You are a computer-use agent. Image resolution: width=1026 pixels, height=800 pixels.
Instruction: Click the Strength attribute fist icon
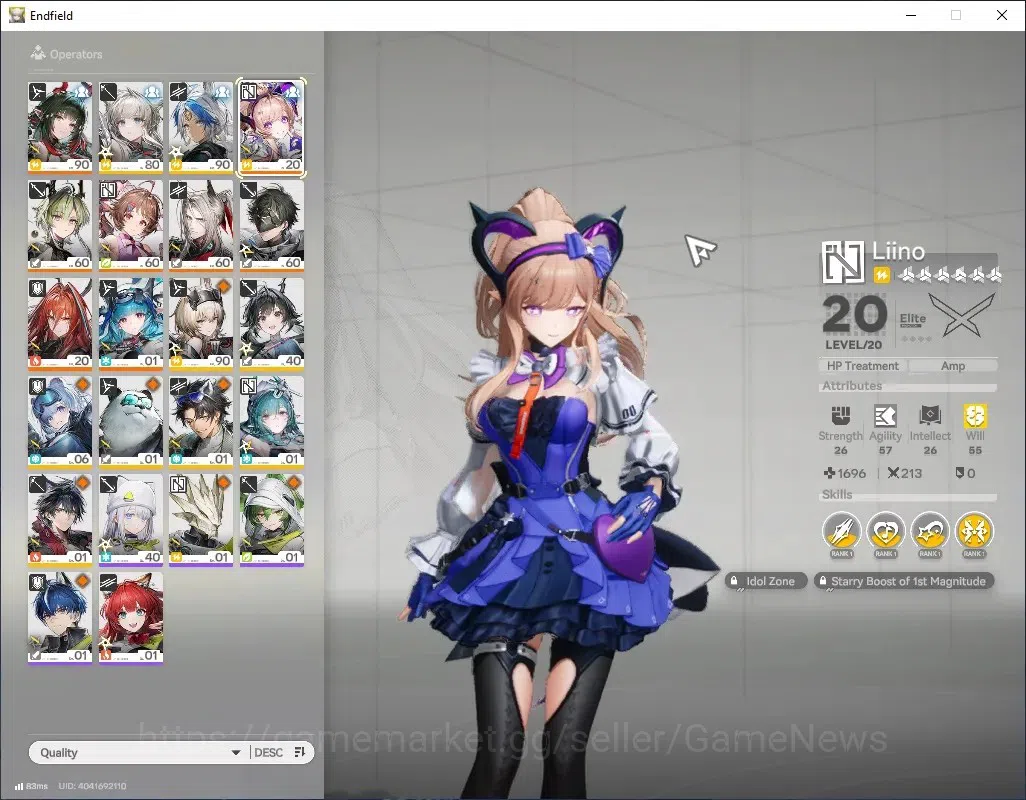[840, 415]
